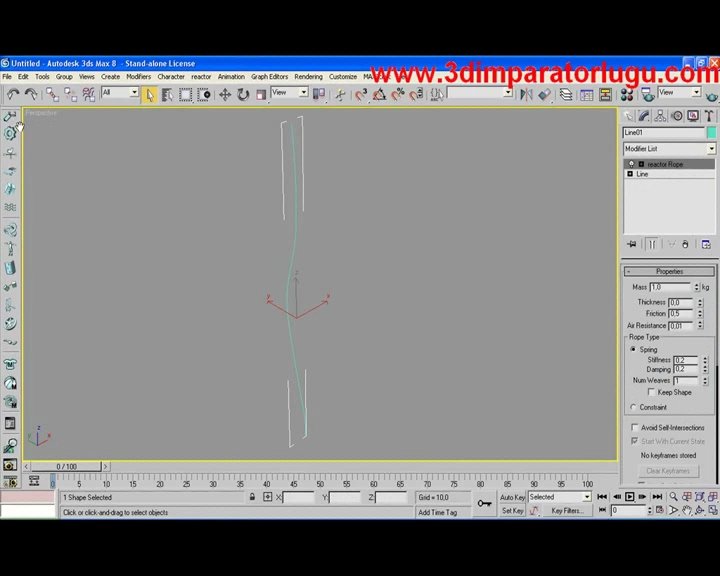The width and height of the screenshot is (720, 576).
Task: Toggle Start With Current State checkbox
Action: pyautogui.click(x=635, y=441)
